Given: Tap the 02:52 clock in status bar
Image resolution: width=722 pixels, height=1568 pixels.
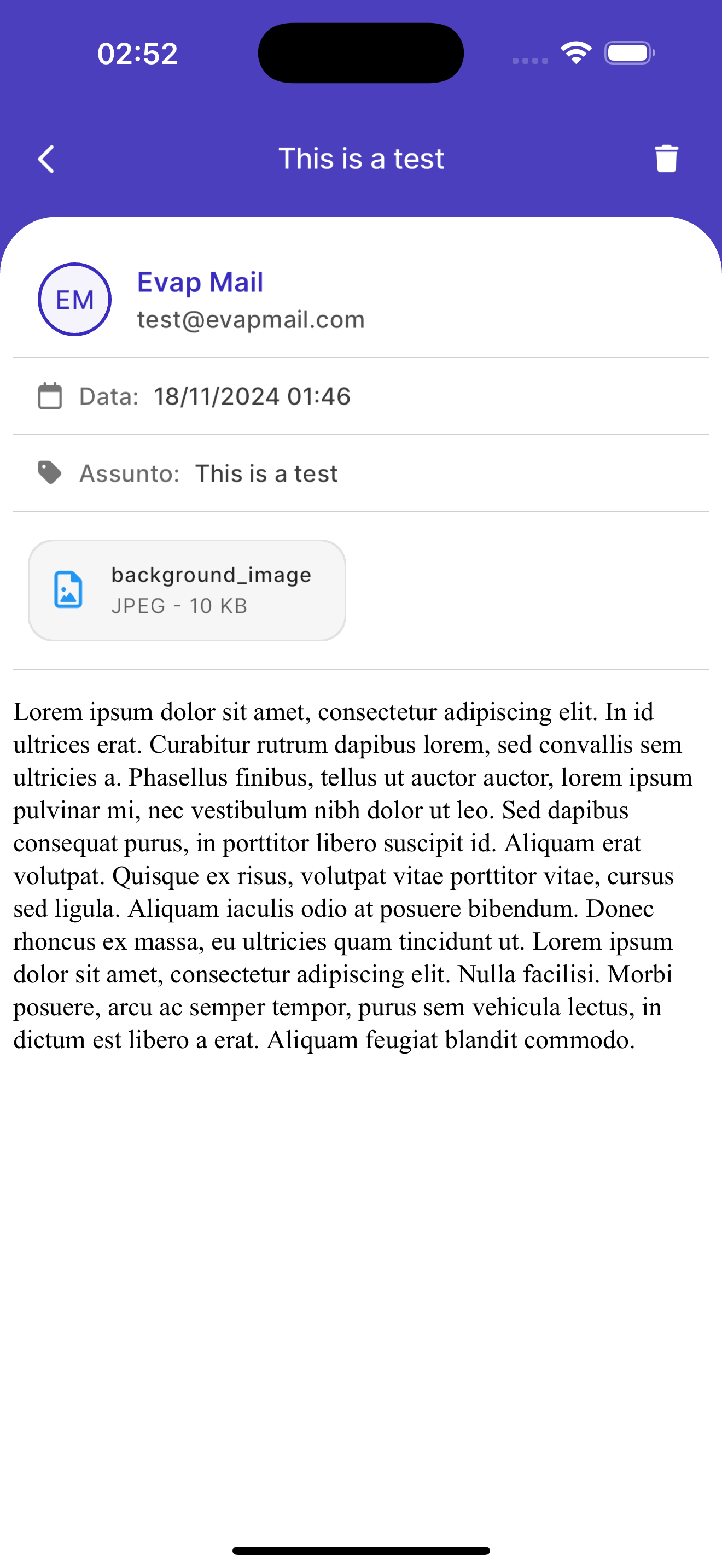Looking at the screenshot, I should pyautogui.click(x=138, y=54).
